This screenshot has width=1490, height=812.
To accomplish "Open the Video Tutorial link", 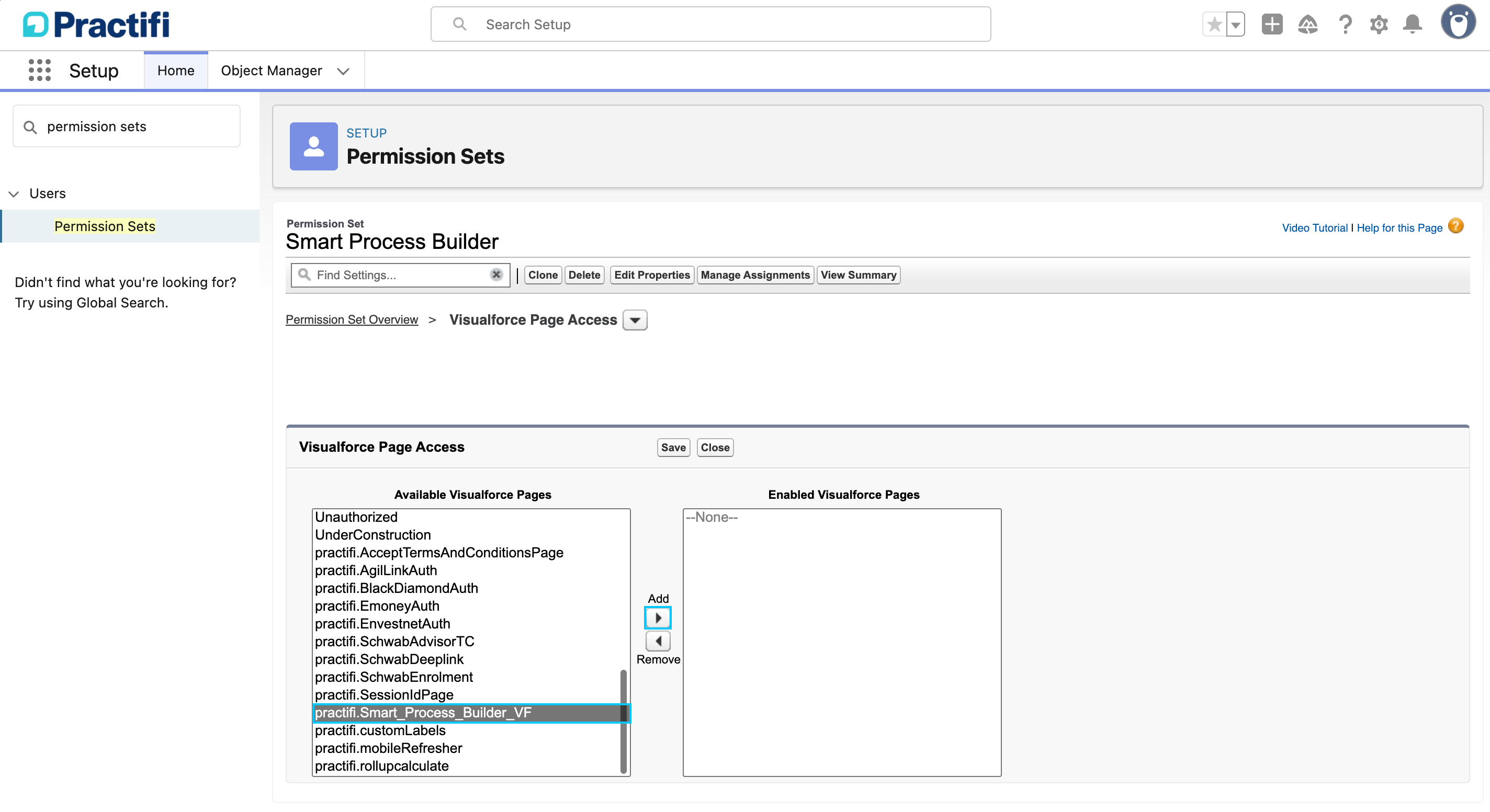I will (1314, 228).
